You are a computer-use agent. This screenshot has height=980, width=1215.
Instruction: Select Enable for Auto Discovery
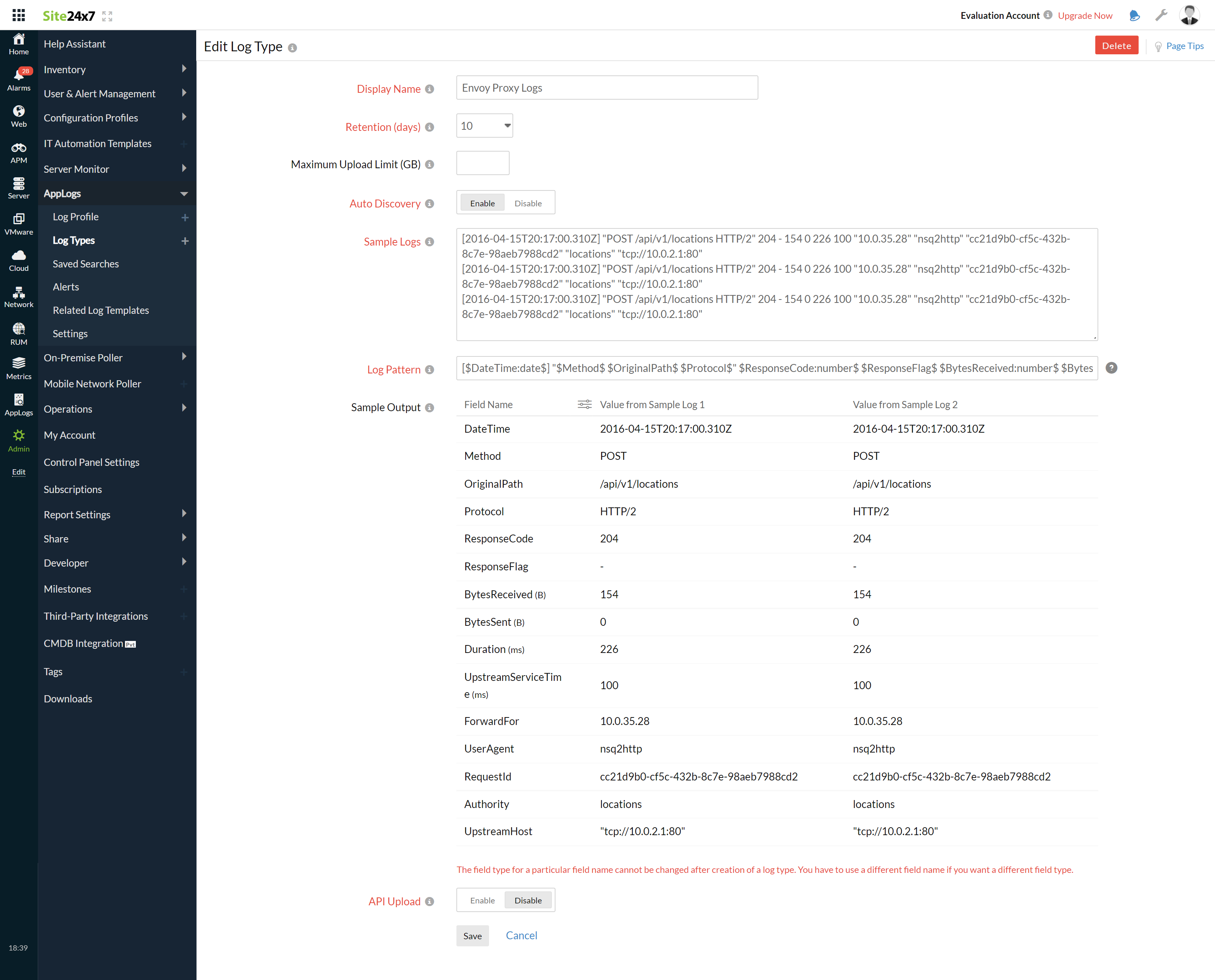pos(482,203)
